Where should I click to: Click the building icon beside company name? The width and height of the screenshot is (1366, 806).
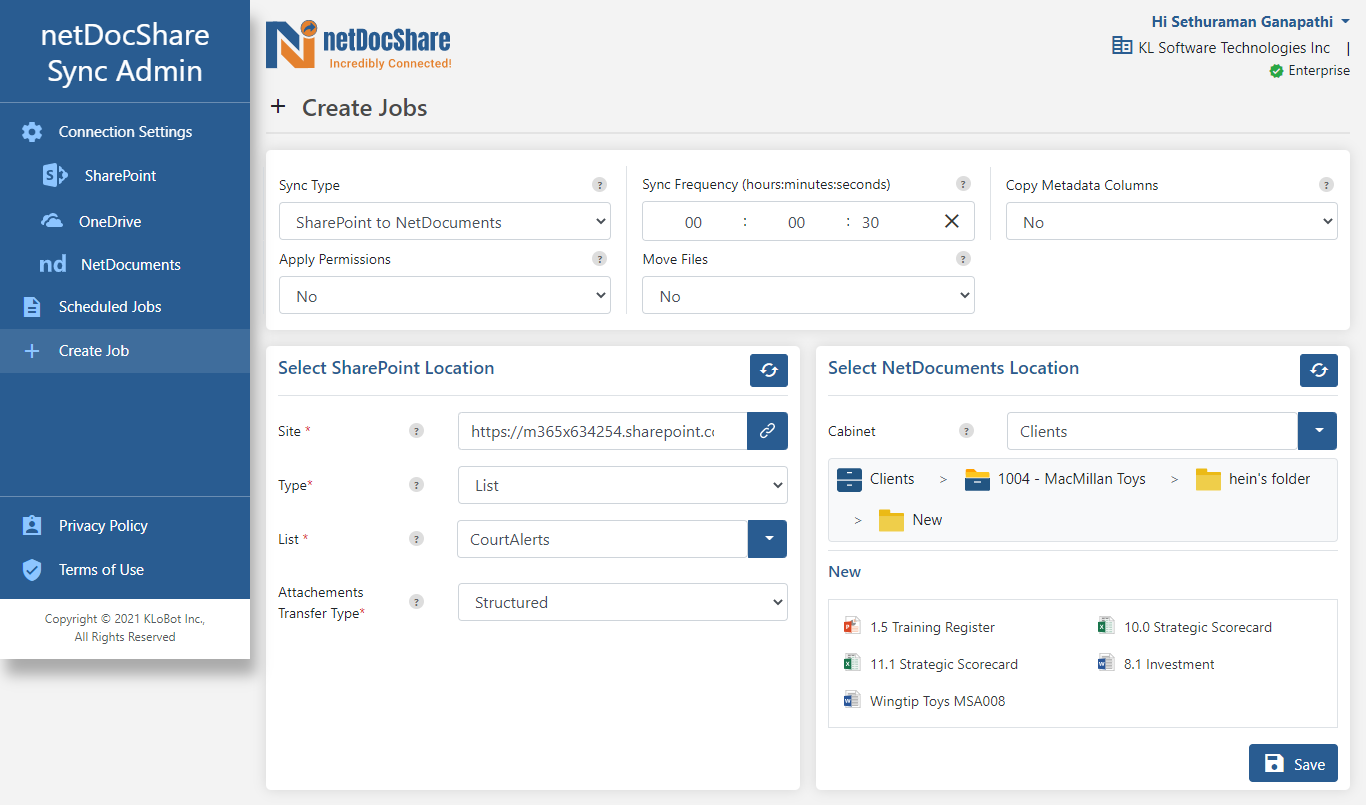pyautogui.click(x=1122, y=46)
